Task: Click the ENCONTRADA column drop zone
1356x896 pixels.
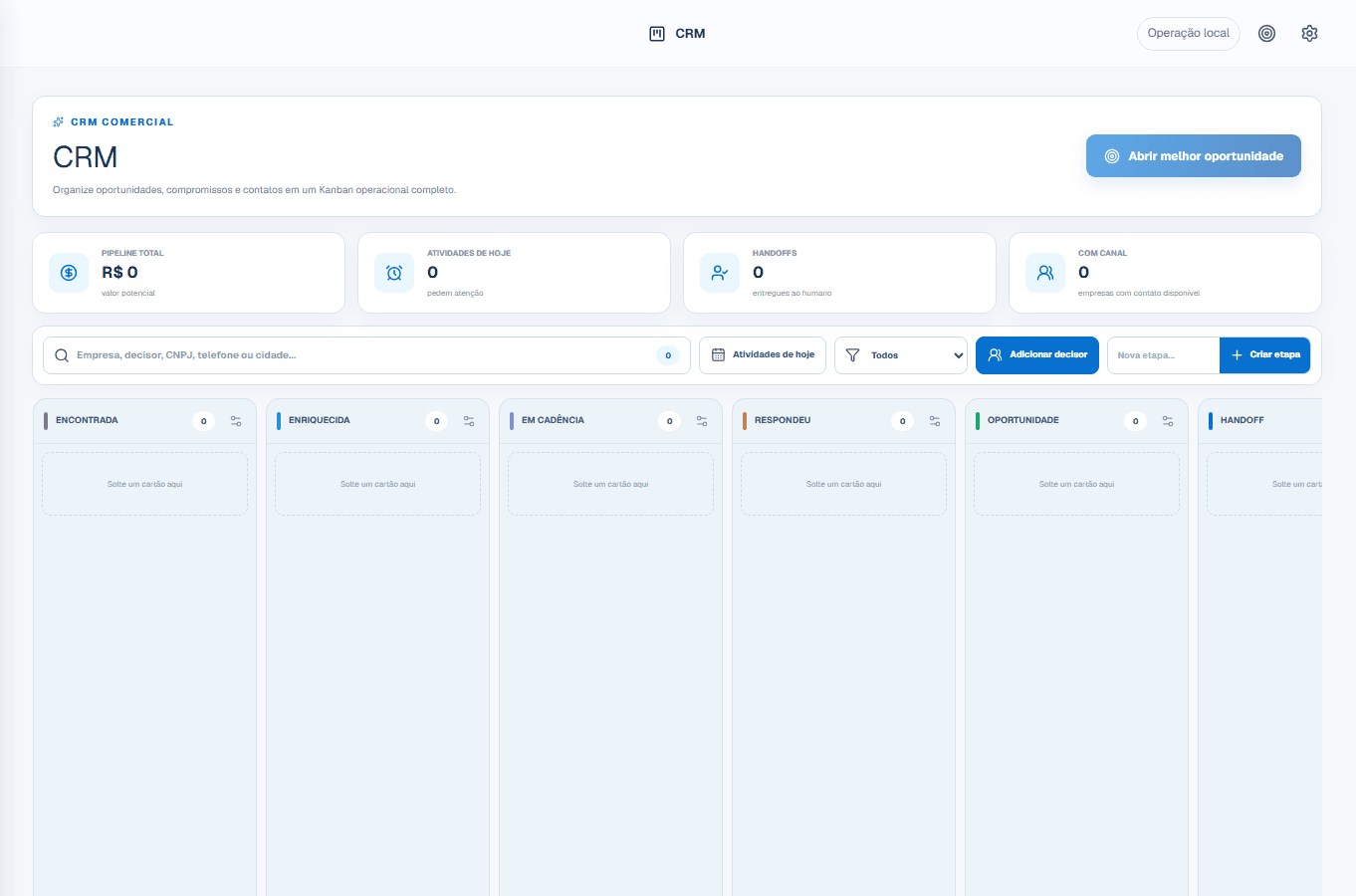Action: (x=145, y=484)
